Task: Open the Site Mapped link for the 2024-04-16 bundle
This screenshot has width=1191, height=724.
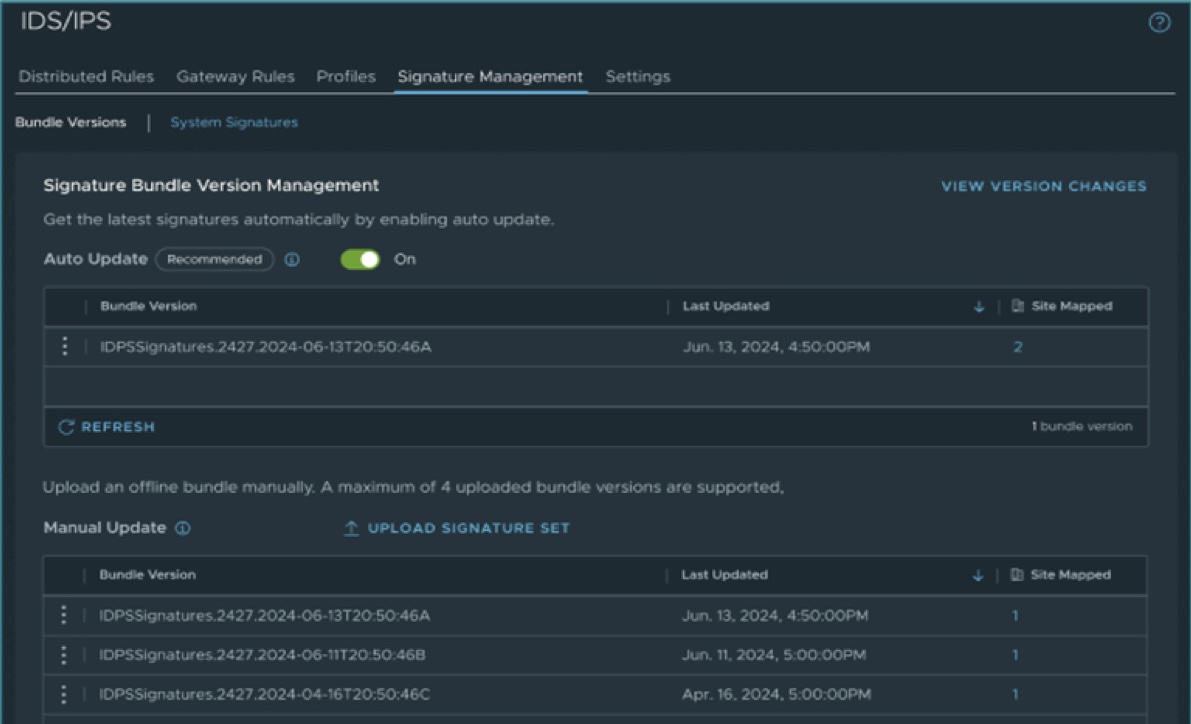Action: point(1015,694)
